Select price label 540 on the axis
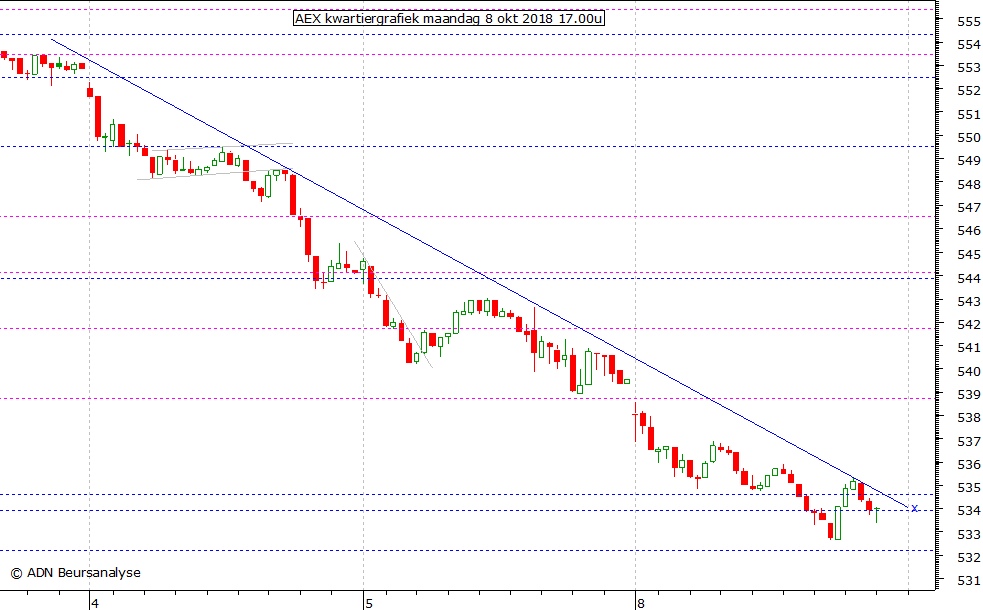The height and width of the screenshot is (610, 983). (969, 371)
